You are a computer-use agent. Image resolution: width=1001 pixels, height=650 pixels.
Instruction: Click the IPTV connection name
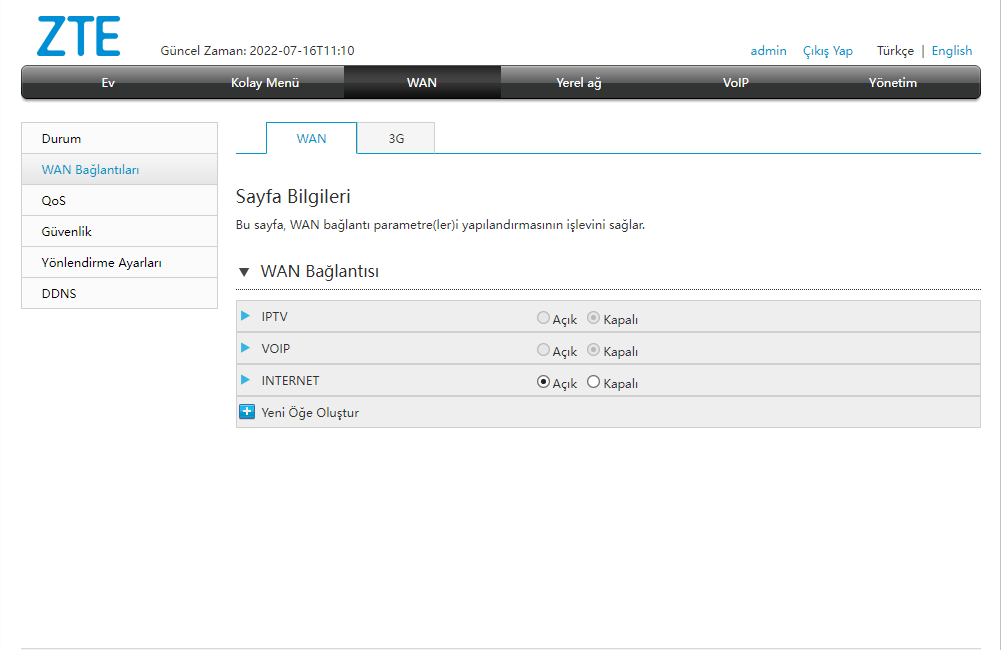click(x=275, y=317)
